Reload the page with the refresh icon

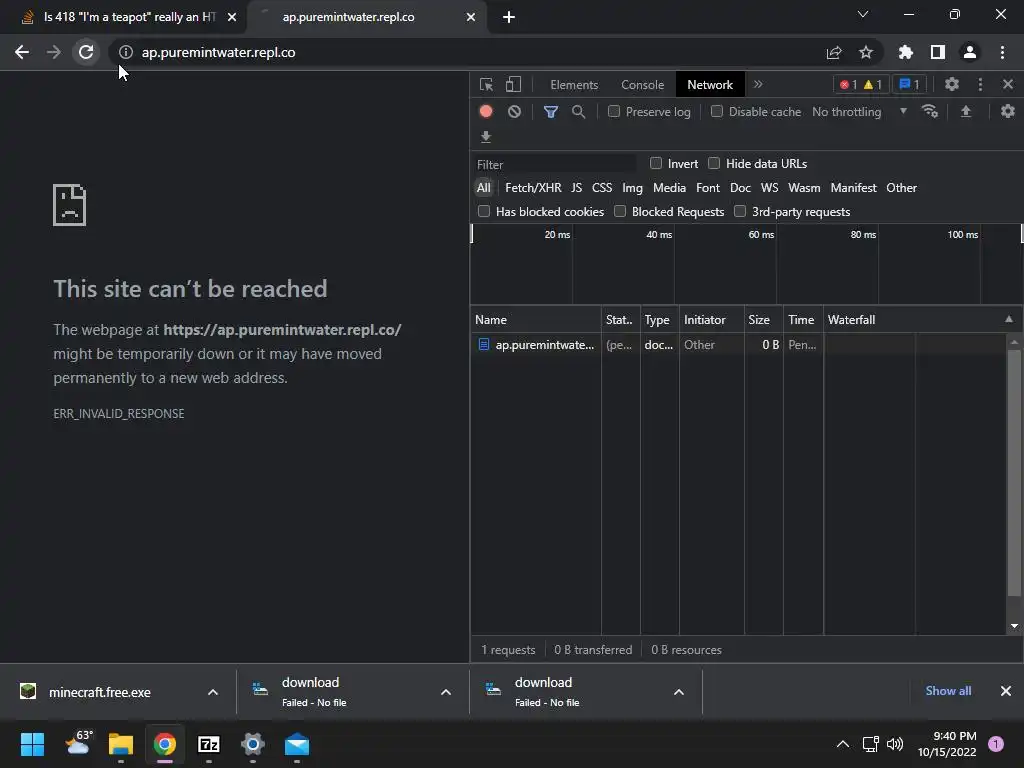click(x=86, y=52)
